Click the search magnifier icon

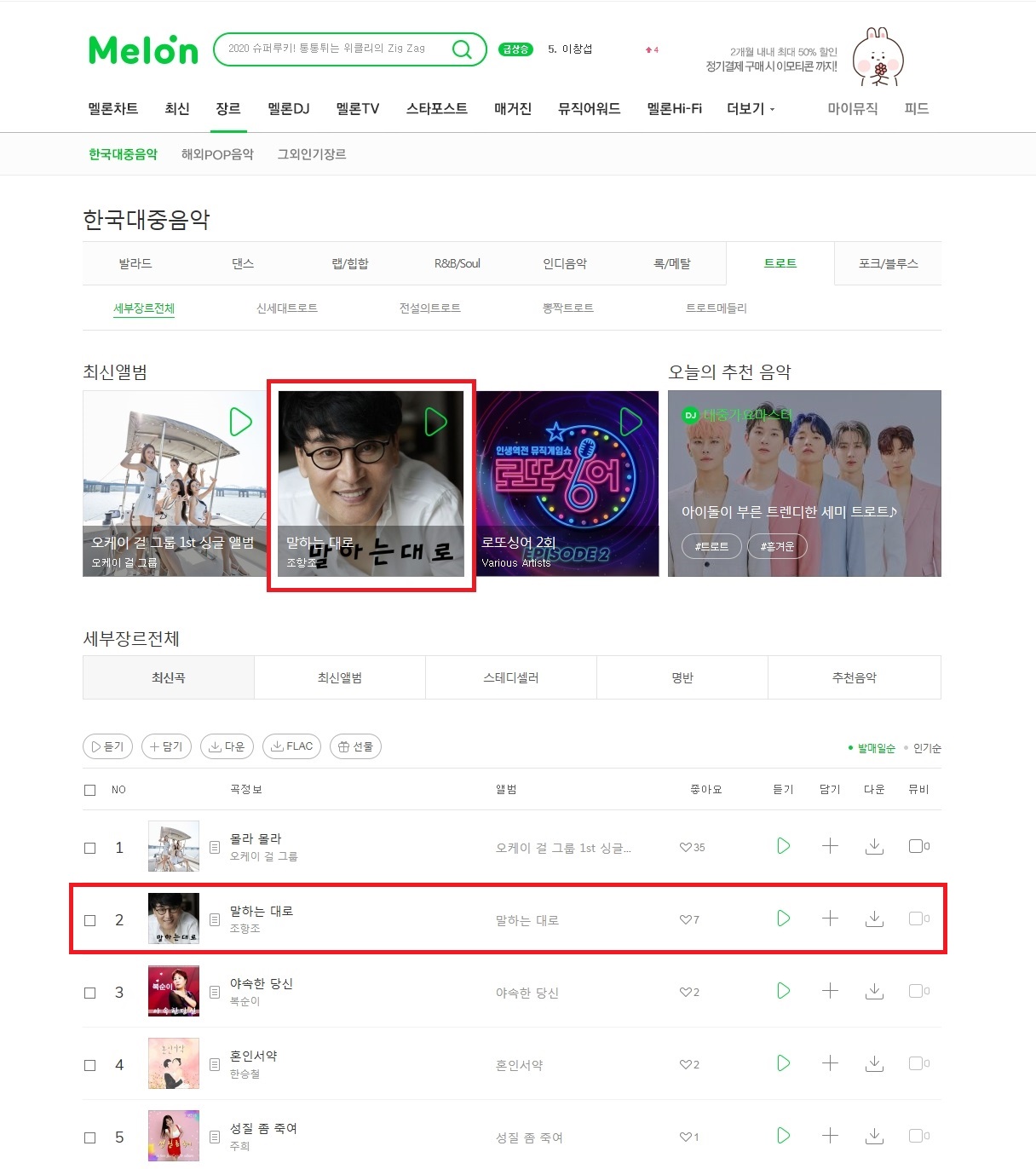(462, 49)
